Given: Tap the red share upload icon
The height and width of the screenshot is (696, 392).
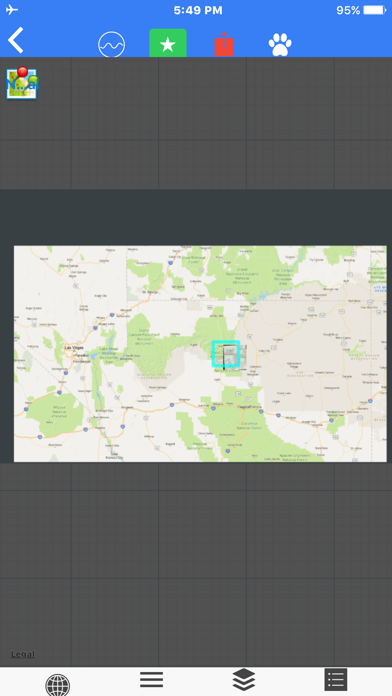Looking at the screenshot, I should 224,44.
